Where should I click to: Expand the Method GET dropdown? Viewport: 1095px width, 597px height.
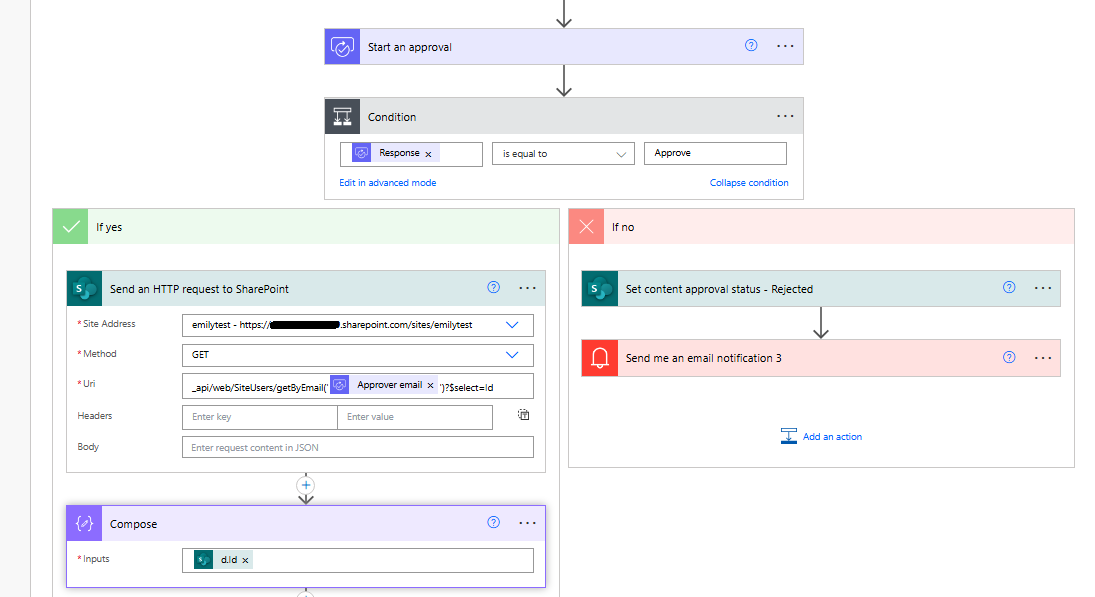512,355
